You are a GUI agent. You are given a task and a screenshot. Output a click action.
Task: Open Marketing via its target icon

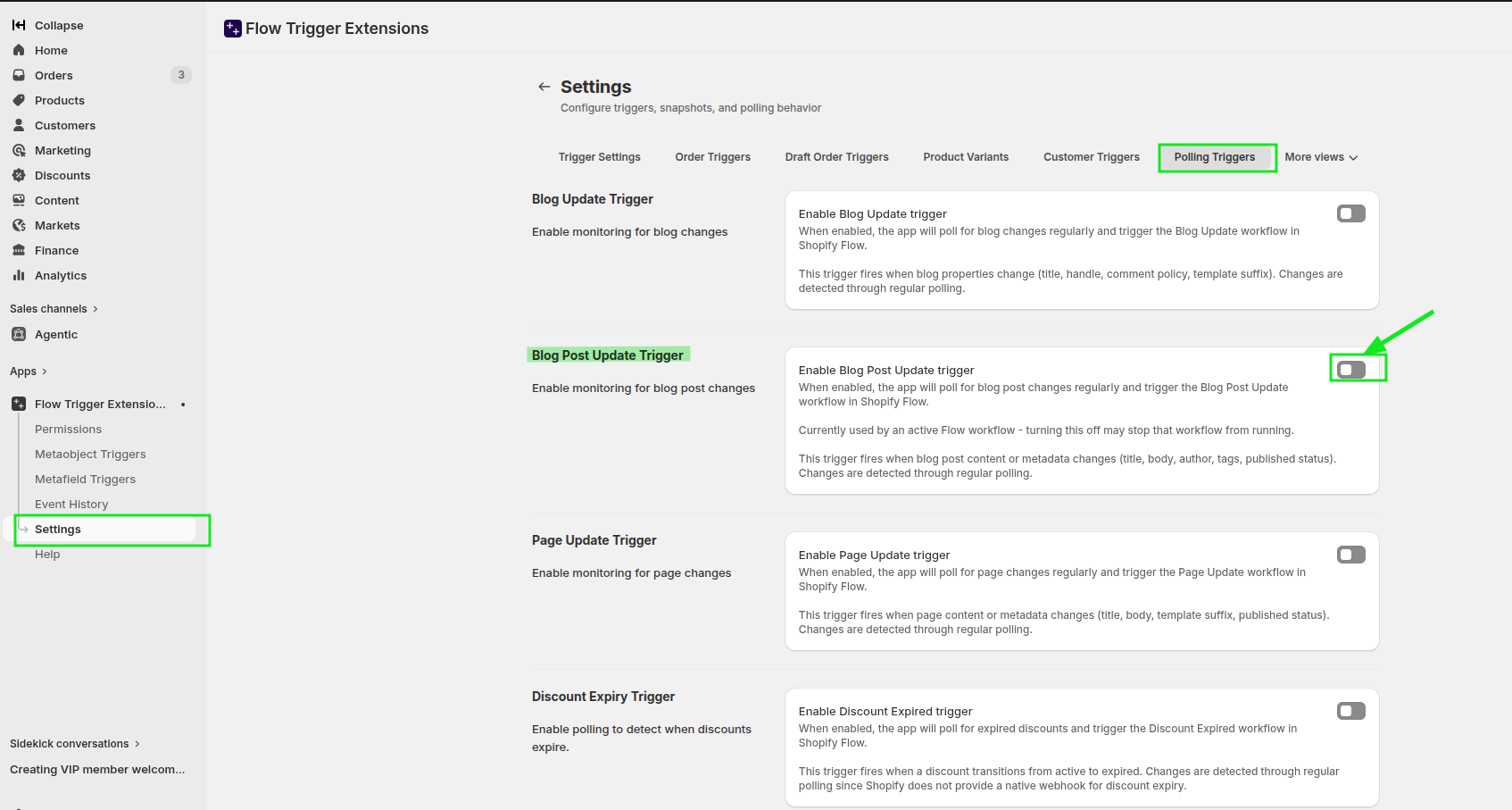[19, 150]
